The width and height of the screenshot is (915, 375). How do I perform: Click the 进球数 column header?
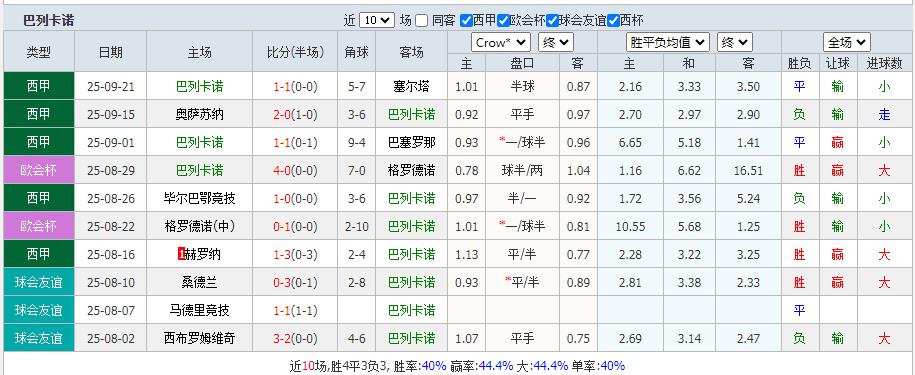885,63
